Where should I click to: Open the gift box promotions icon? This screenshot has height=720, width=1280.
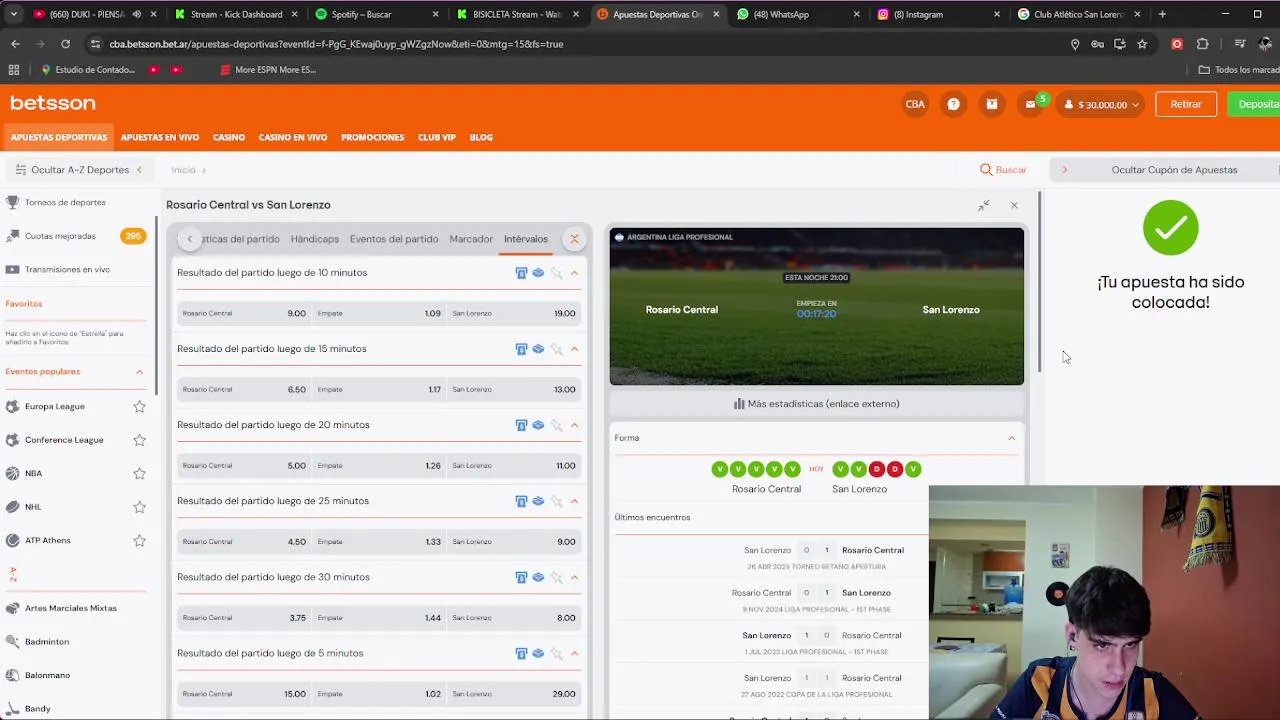click(991, 104)
